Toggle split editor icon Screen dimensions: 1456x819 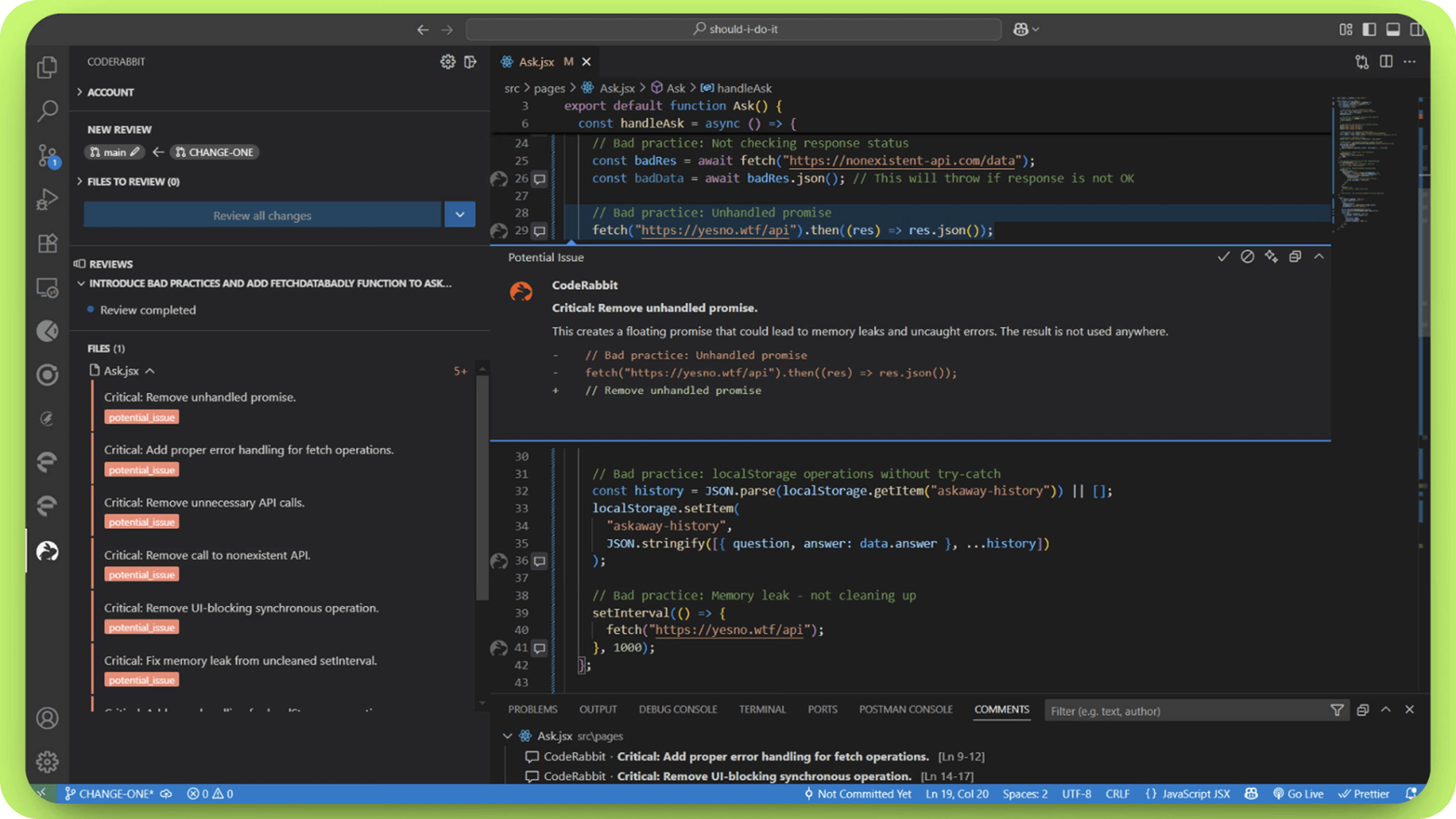tap(1386, 61)
